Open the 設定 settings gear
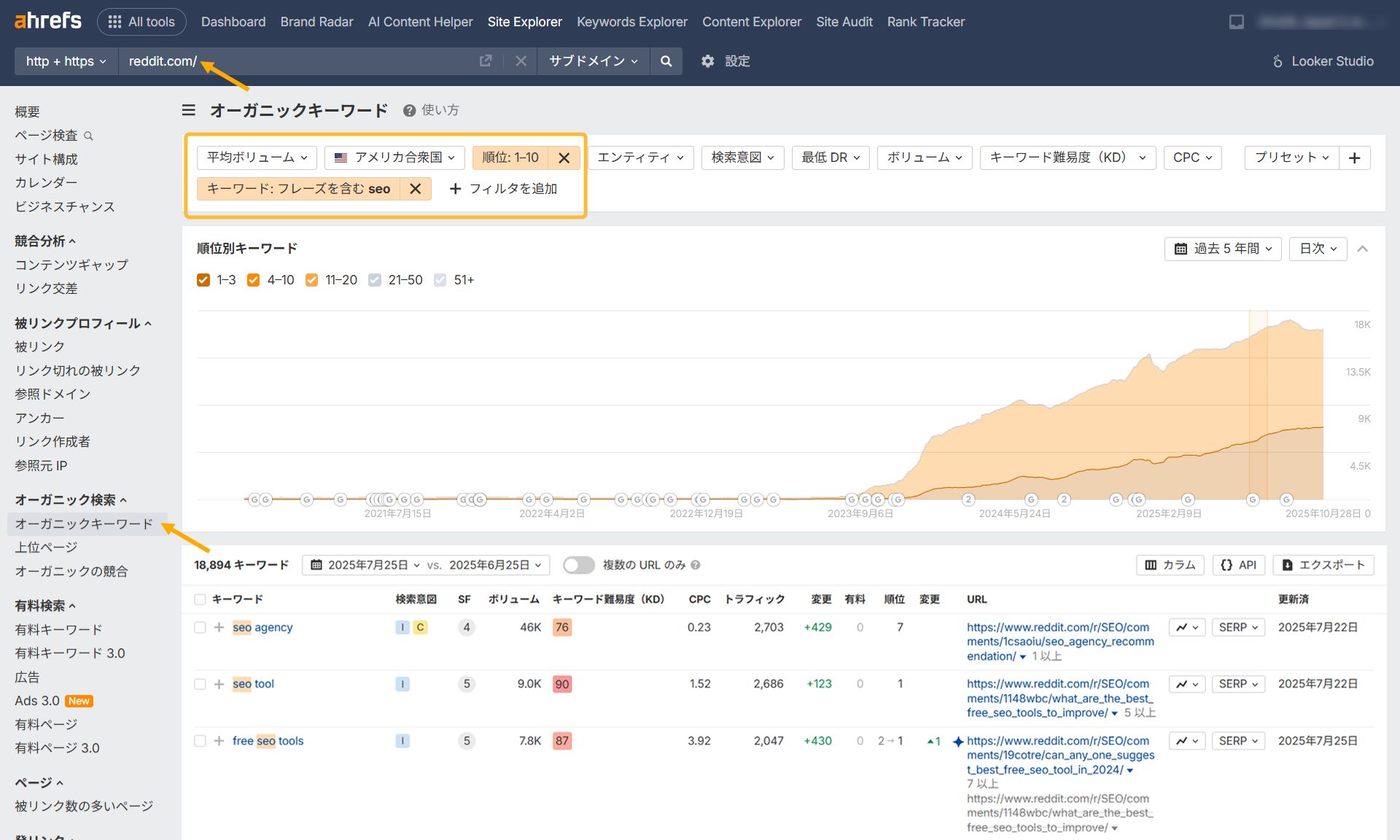Image resolution: width=1400 pixels, height=840 pixels. pos(707,61)
